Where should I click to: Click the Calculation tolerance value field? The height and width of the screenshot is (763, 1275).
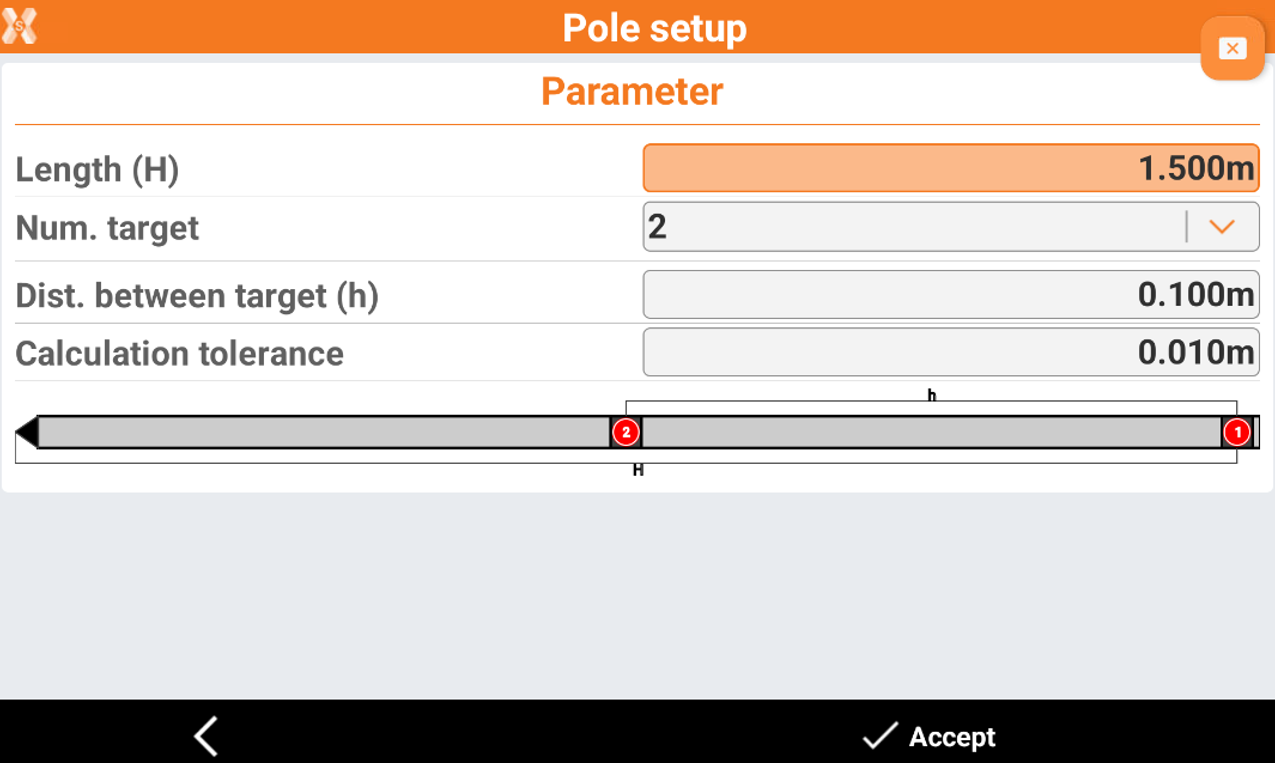coord(950,352)
